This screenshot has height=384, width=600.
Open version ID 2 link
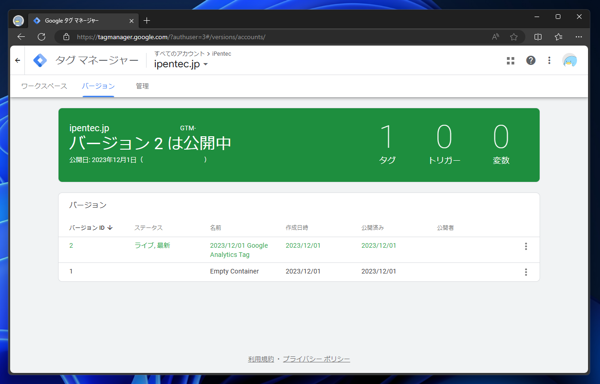pyautogui.click(x=71, y=246)
